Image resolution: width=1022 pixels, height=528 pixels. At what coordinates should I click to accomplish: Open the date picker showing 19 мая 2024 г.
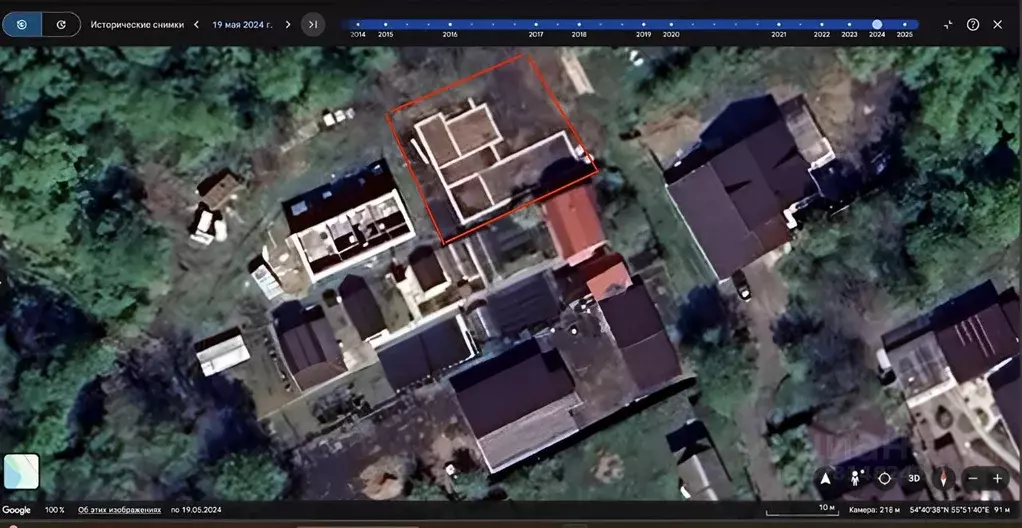[242, 24]
